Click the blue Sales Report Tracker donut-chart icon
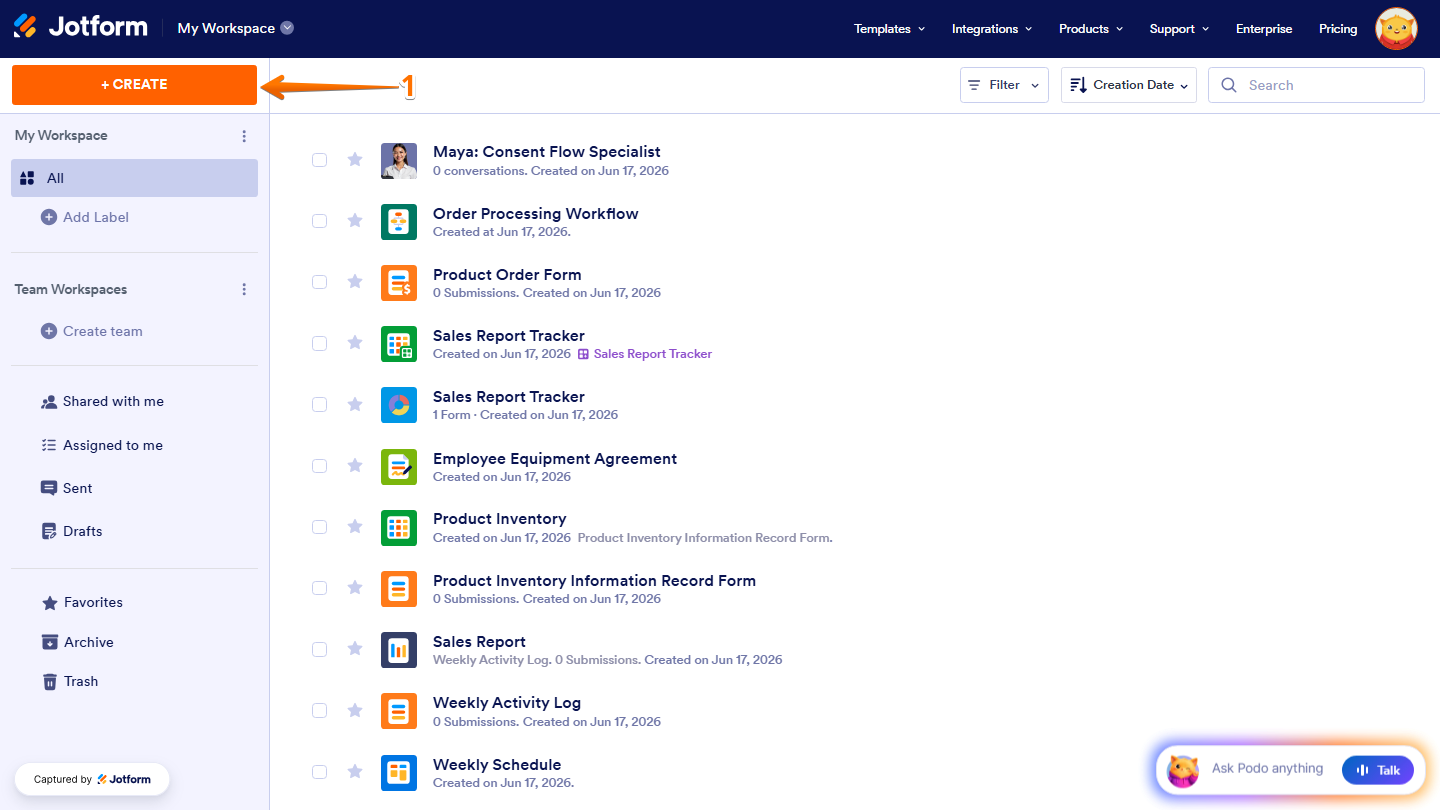The image size is (1440, 810). tap(399, 405)
